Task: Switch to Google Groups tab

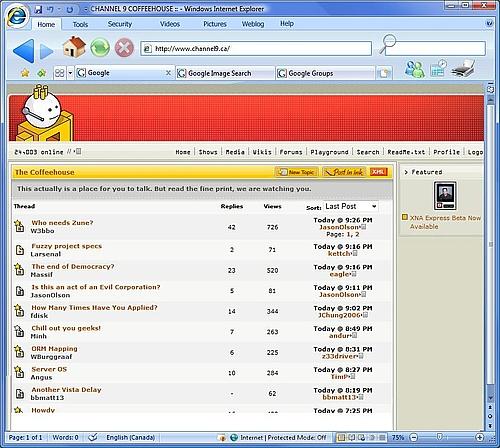Action: coord(325,73)
